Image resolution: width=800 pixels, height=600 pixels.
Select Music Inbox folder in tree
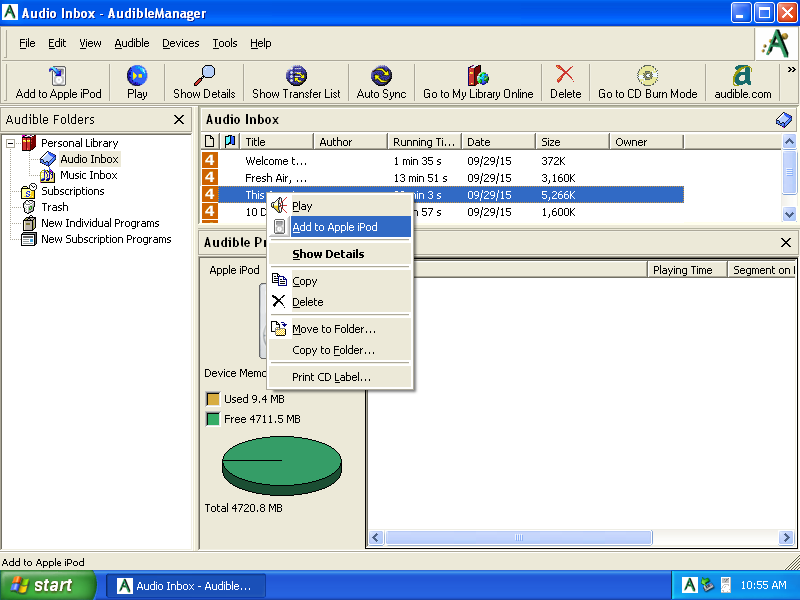click(x=89, y=175)
